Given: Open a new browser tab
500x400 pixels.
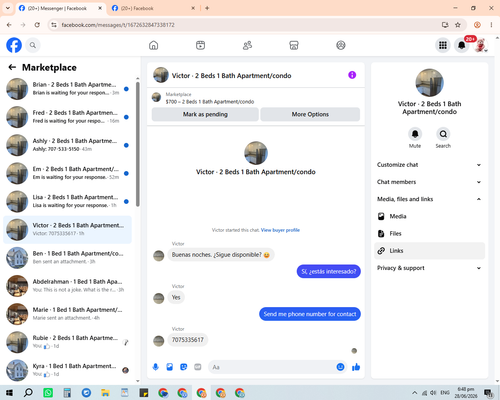Looking at the screenshot, I should [x=207, y=8].
